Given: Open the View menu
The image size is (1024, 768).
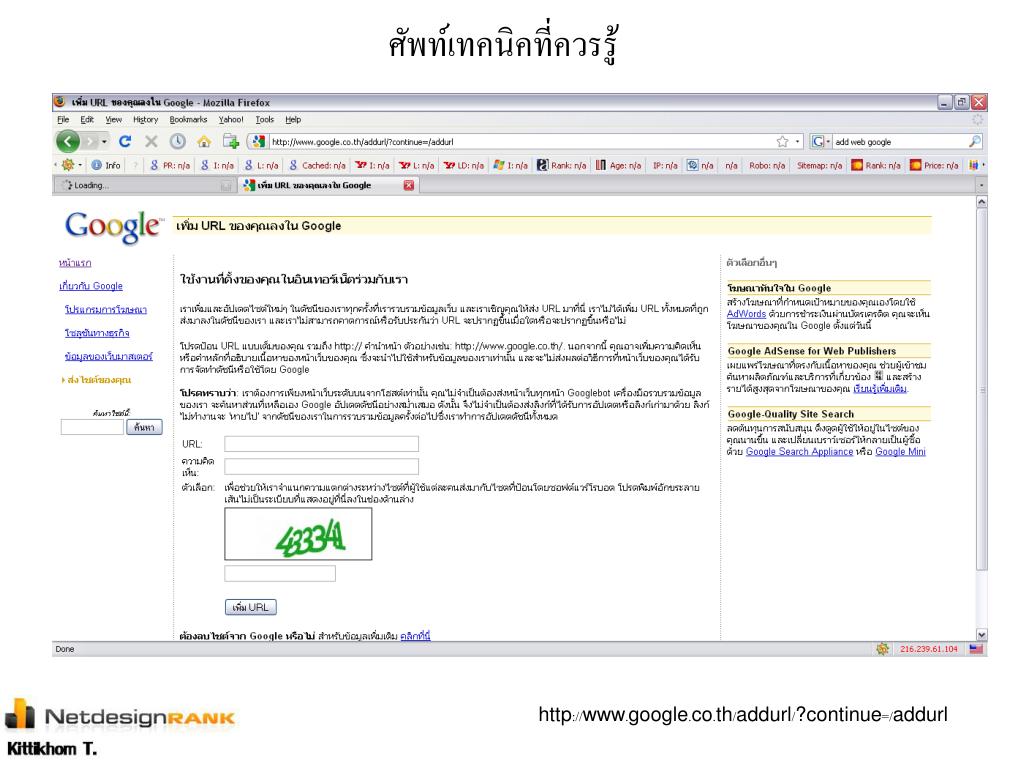Looking at the screenshot, I should point(114,120).
